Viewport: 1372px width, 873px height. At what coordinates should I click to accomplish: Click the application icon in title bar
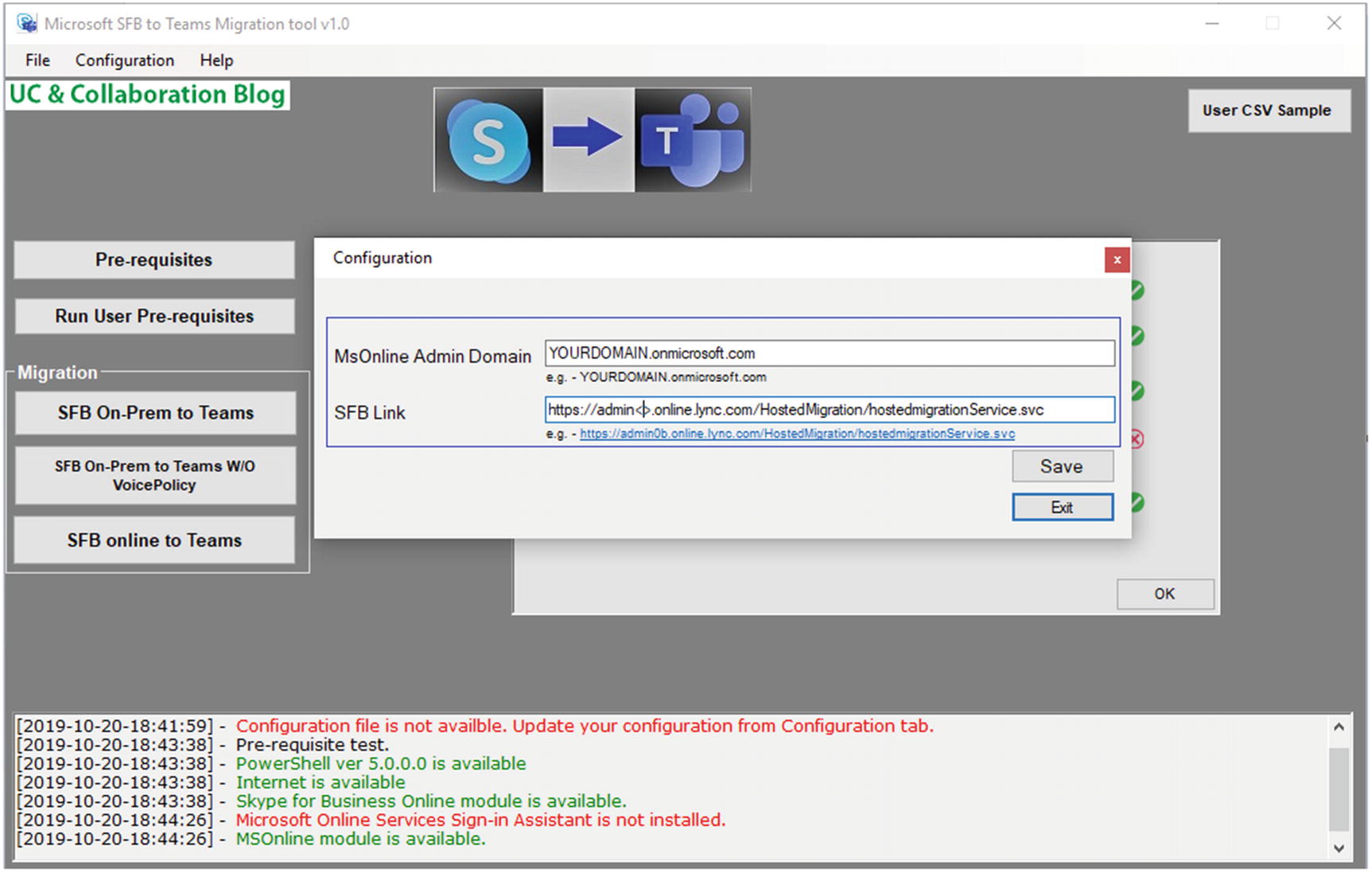[x=27, y=23]
